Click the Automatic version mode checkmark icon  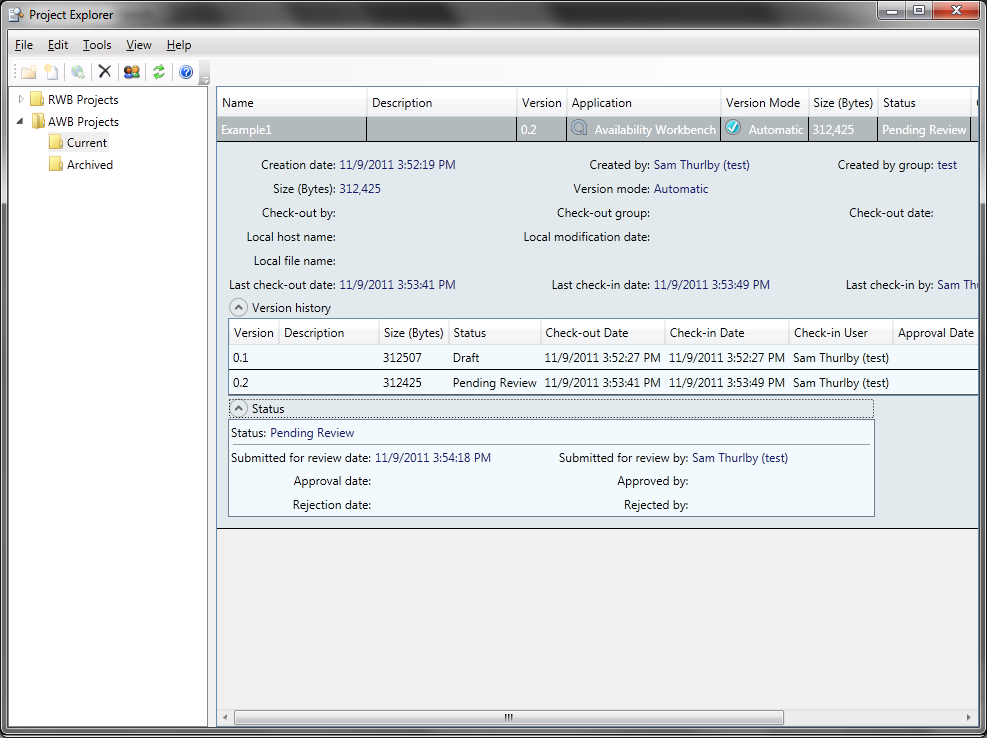[733, 128]
